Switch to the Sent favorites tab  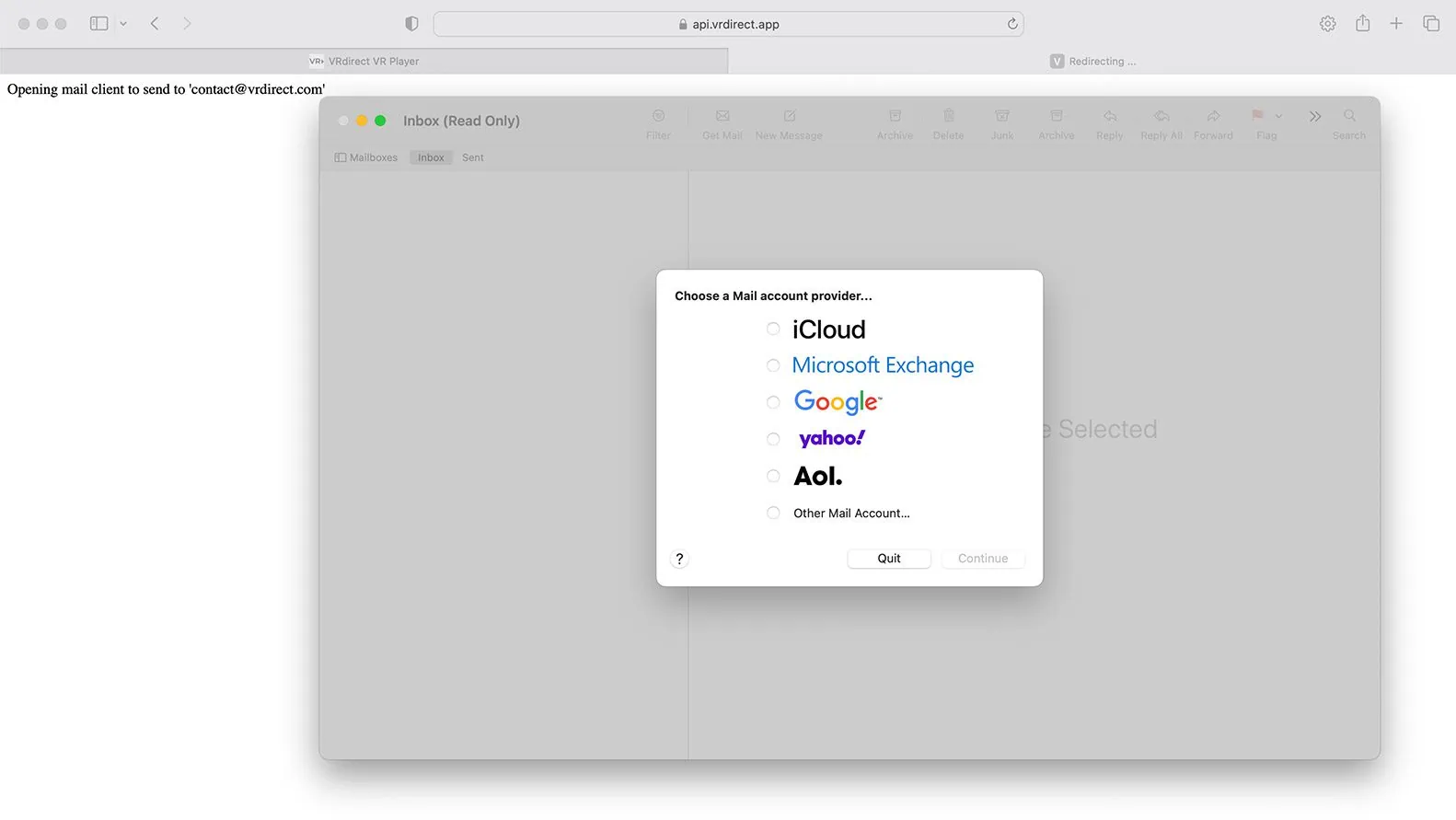473,157
